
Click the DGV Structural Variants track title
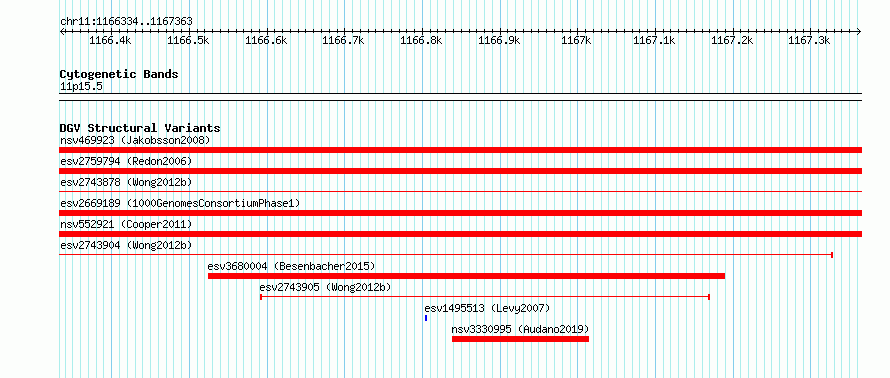pyautogui.click(x=140, y=128)
